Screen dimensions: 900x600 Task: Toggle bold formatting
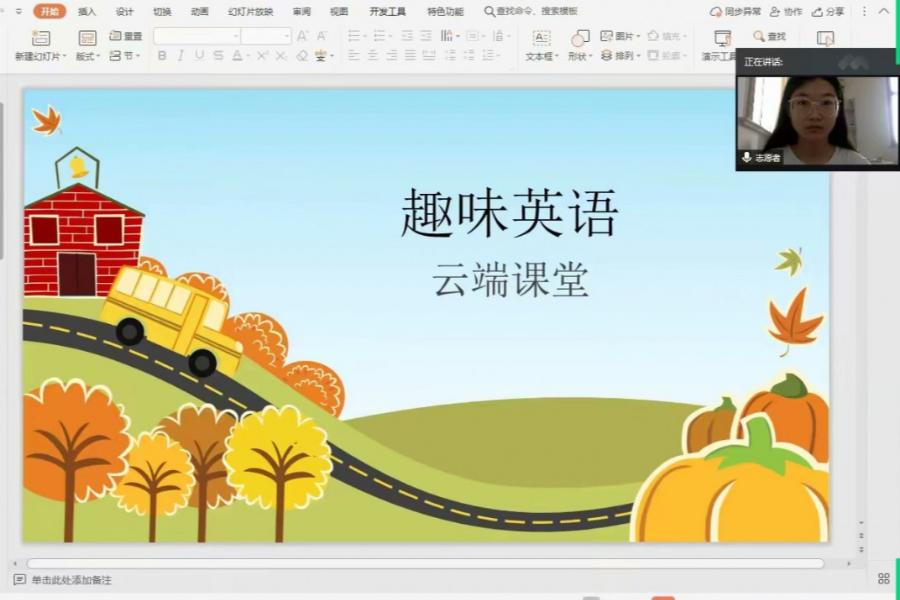click(162, 56)
